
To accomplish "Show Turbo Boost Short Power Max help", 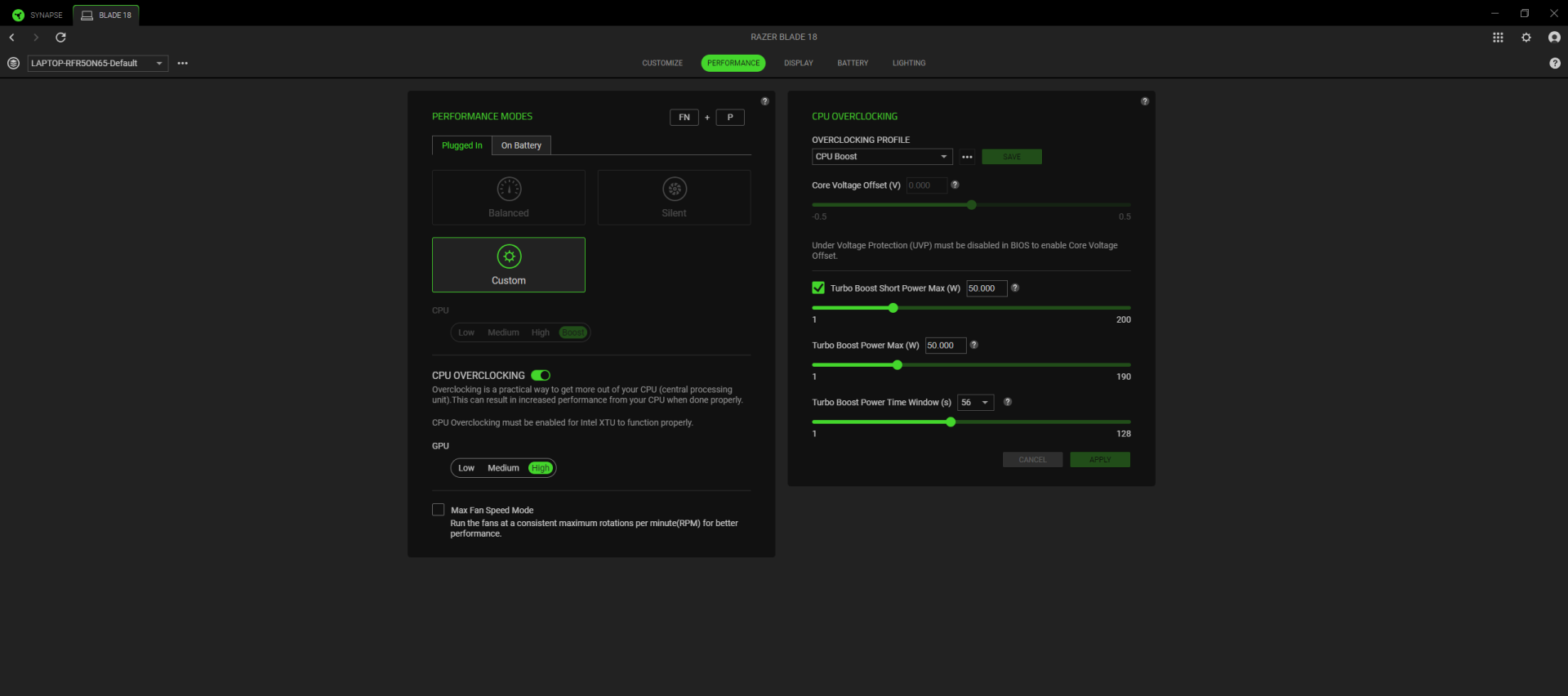I will (x=1015, y=288).
